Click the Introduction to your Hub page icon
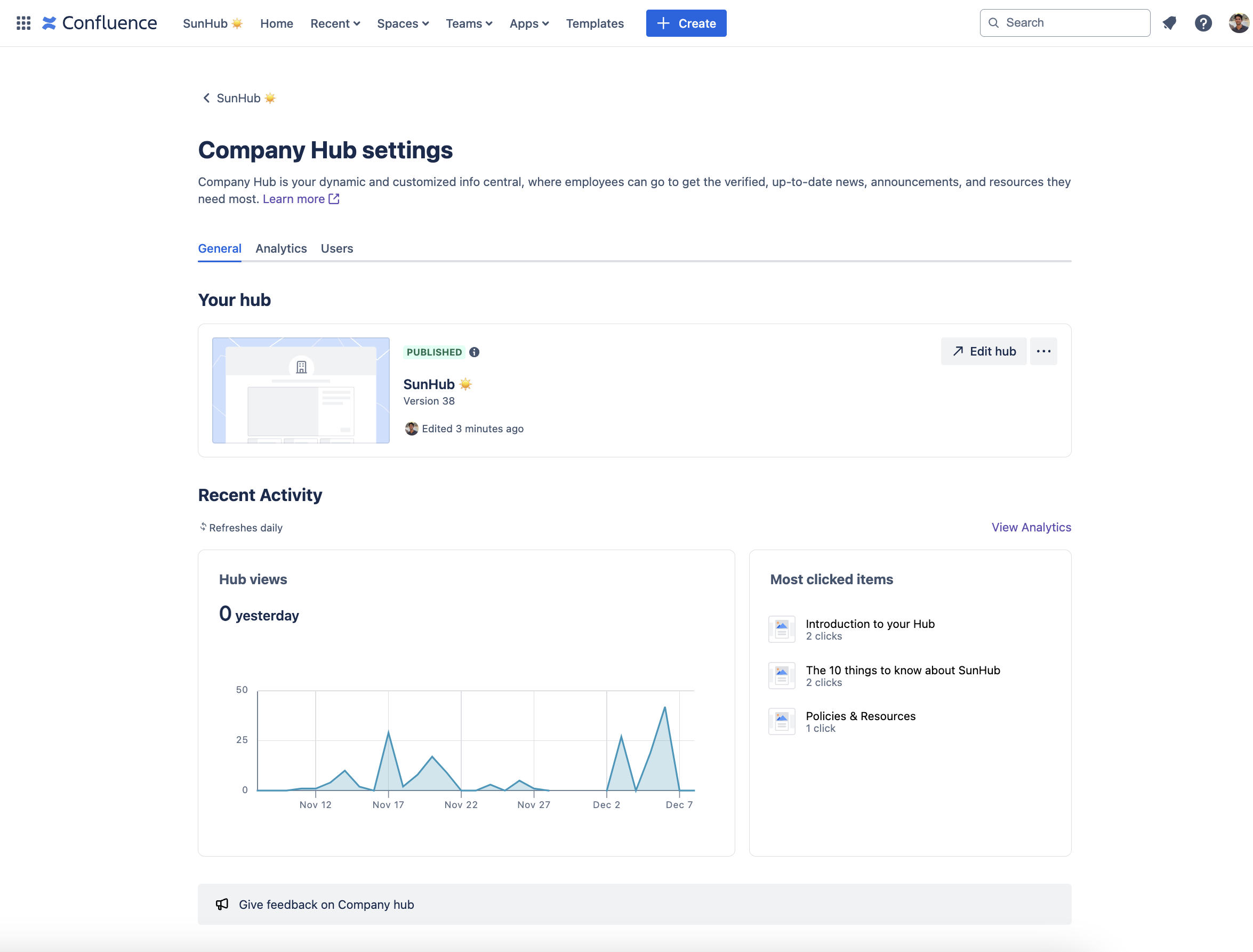 click(x=782, y=629)
